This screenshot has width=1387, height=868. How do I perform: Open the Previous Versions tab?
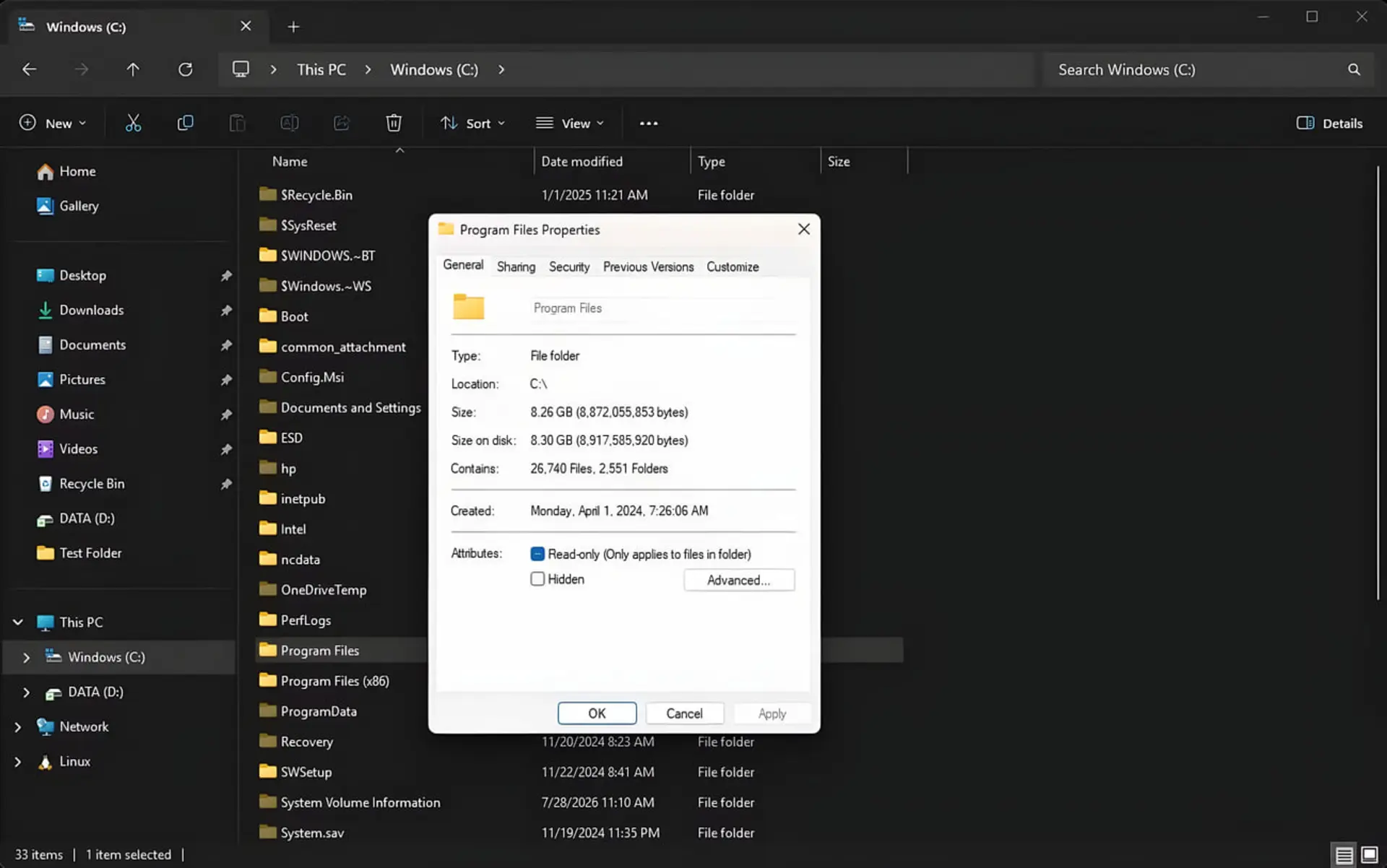click(x=648, y=266)
